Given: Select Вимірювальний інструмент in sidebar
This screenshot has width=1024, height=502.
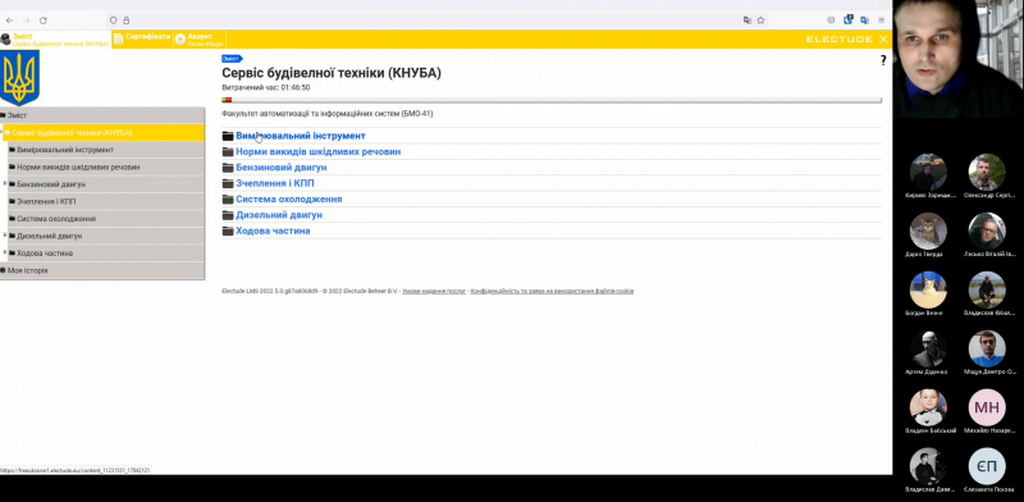Looking at the screenshot, I should (x=106, y=149).
